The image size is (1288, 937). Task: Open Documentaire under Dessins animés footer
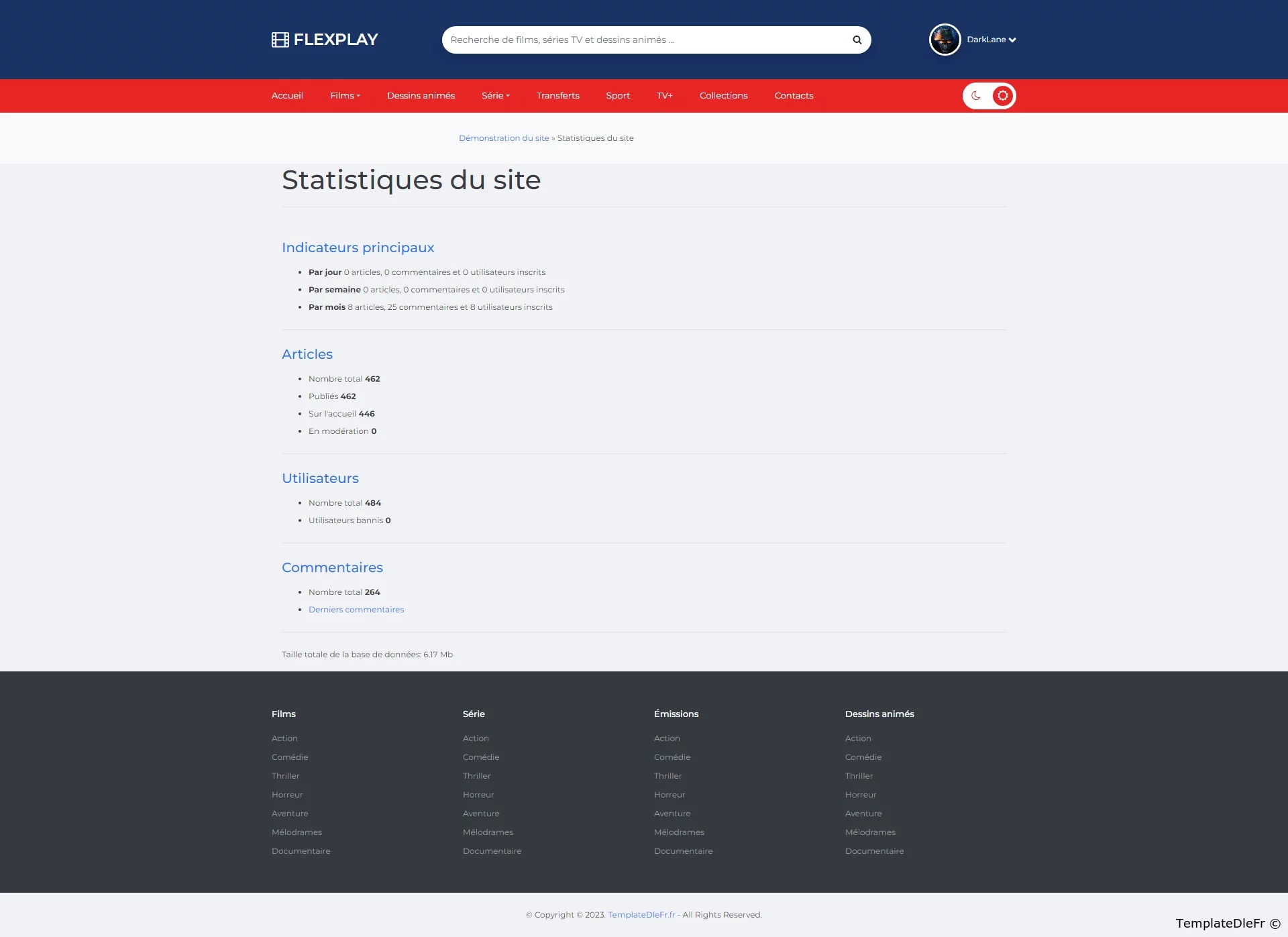[874, 851]
